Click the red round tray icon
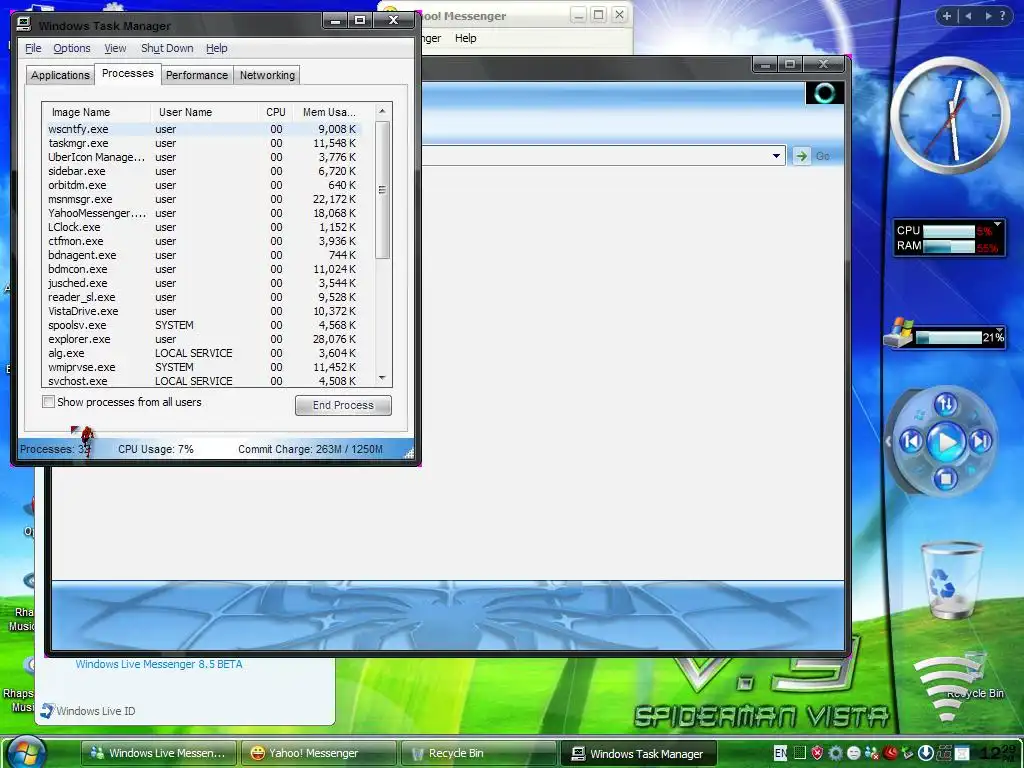 pyautogui.click(x=890, y=753)
